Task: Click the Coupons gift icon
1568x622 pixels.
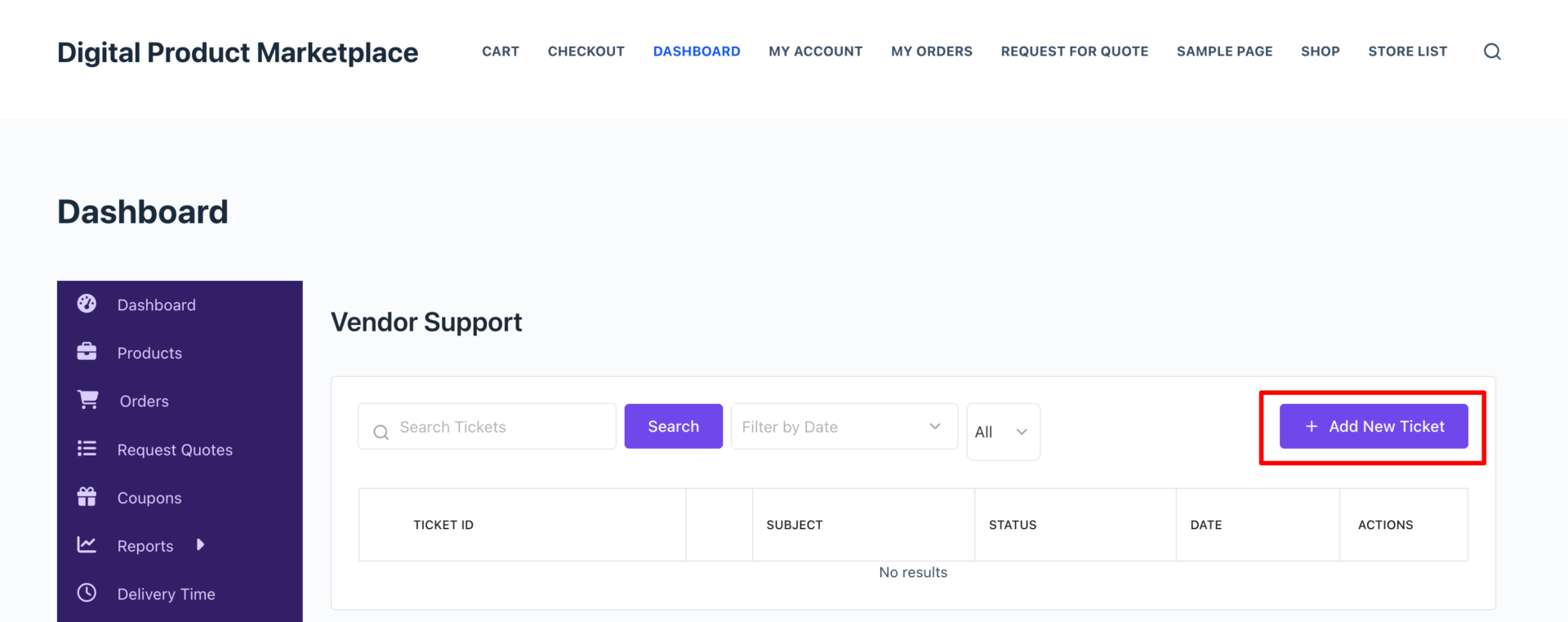Action: click(x=87, y=496)
